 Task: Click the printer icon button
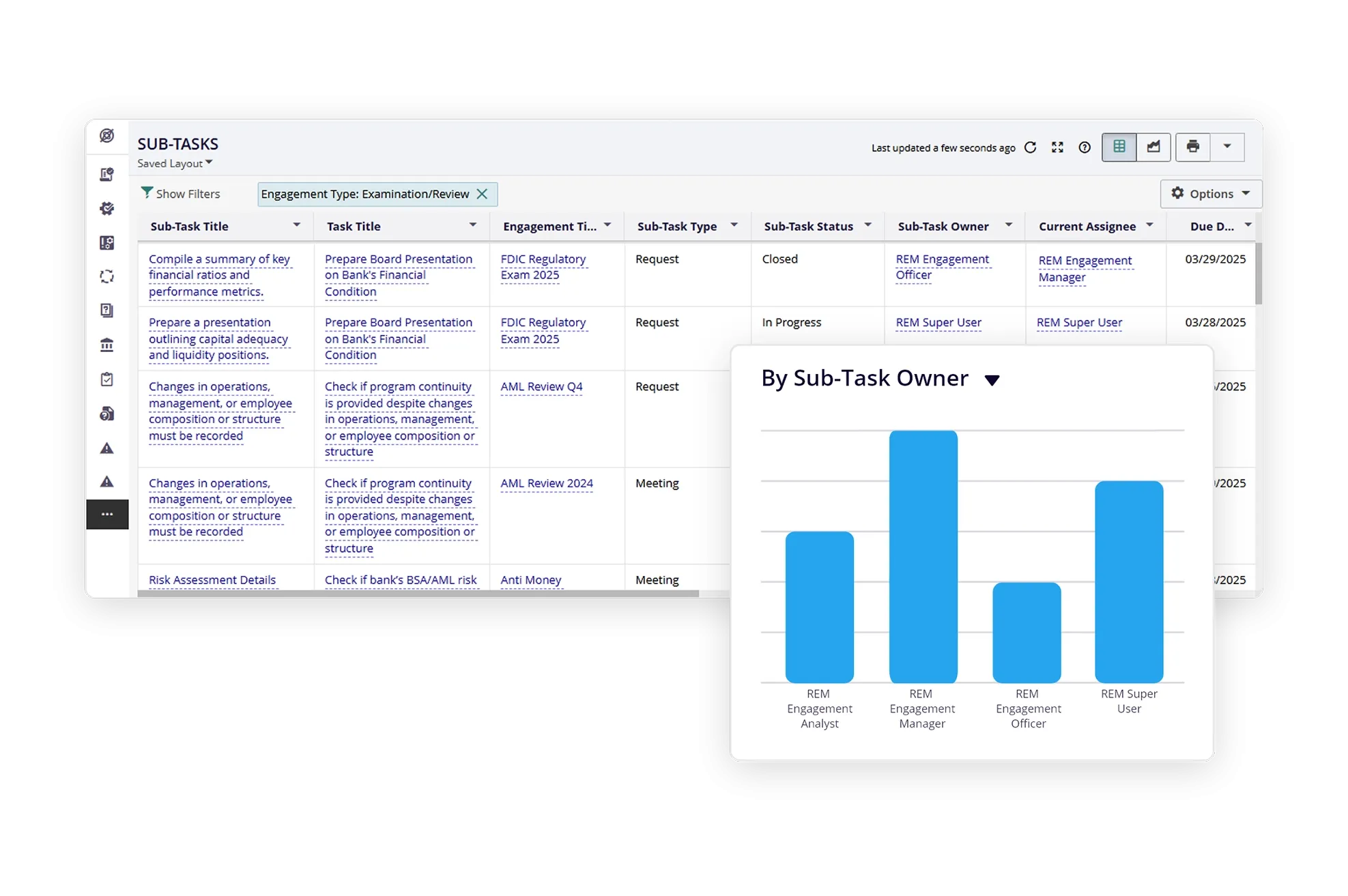click(x=1192, y=147)
